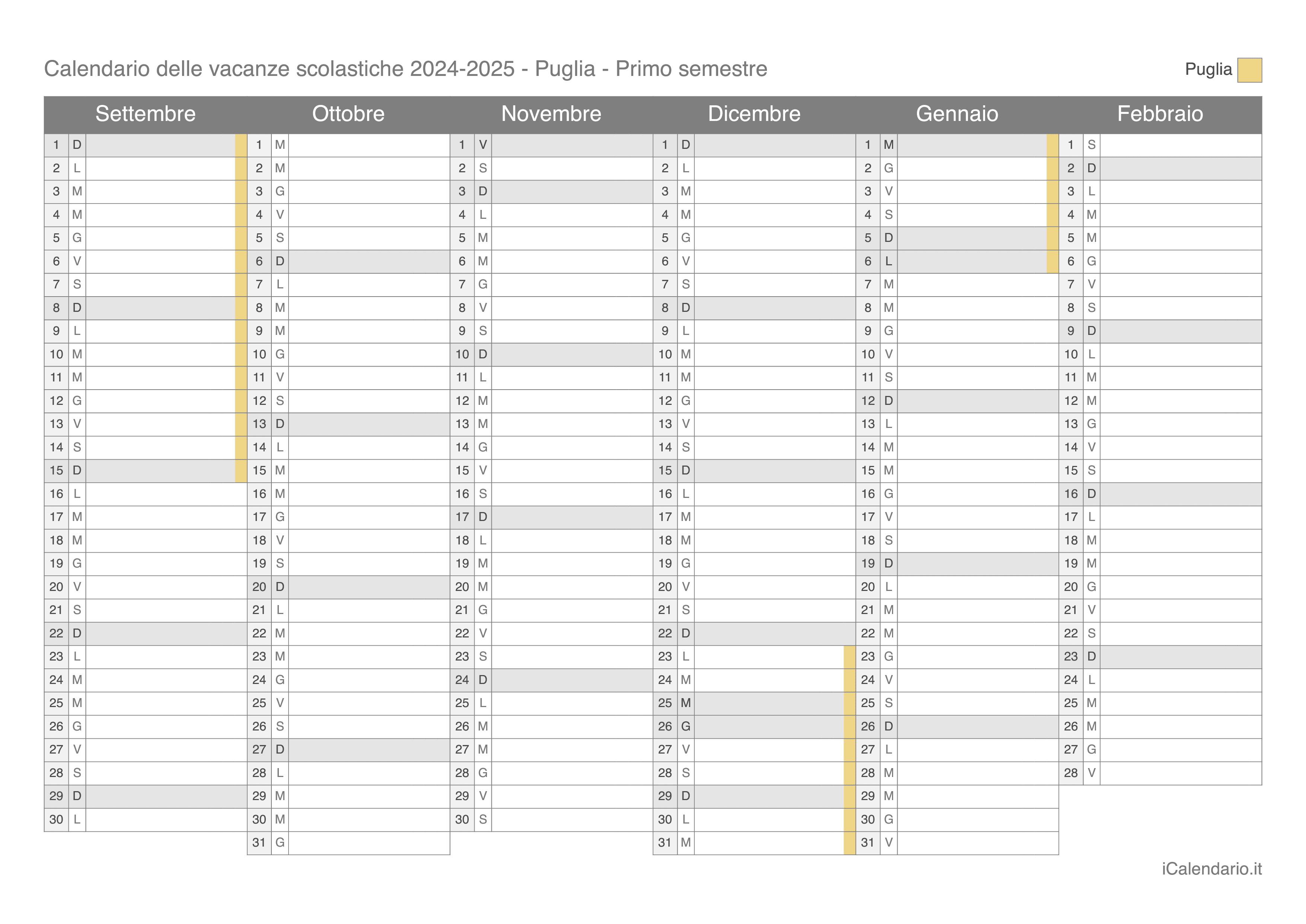Click the Dicembre month header
Screen dimensions: 1306x924
point(754,114)
